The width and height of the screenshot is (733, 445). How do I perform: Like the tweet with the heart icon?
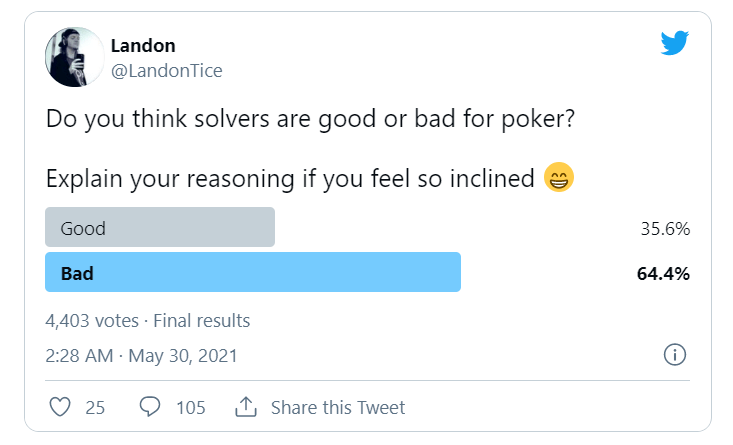coord(60,407)
